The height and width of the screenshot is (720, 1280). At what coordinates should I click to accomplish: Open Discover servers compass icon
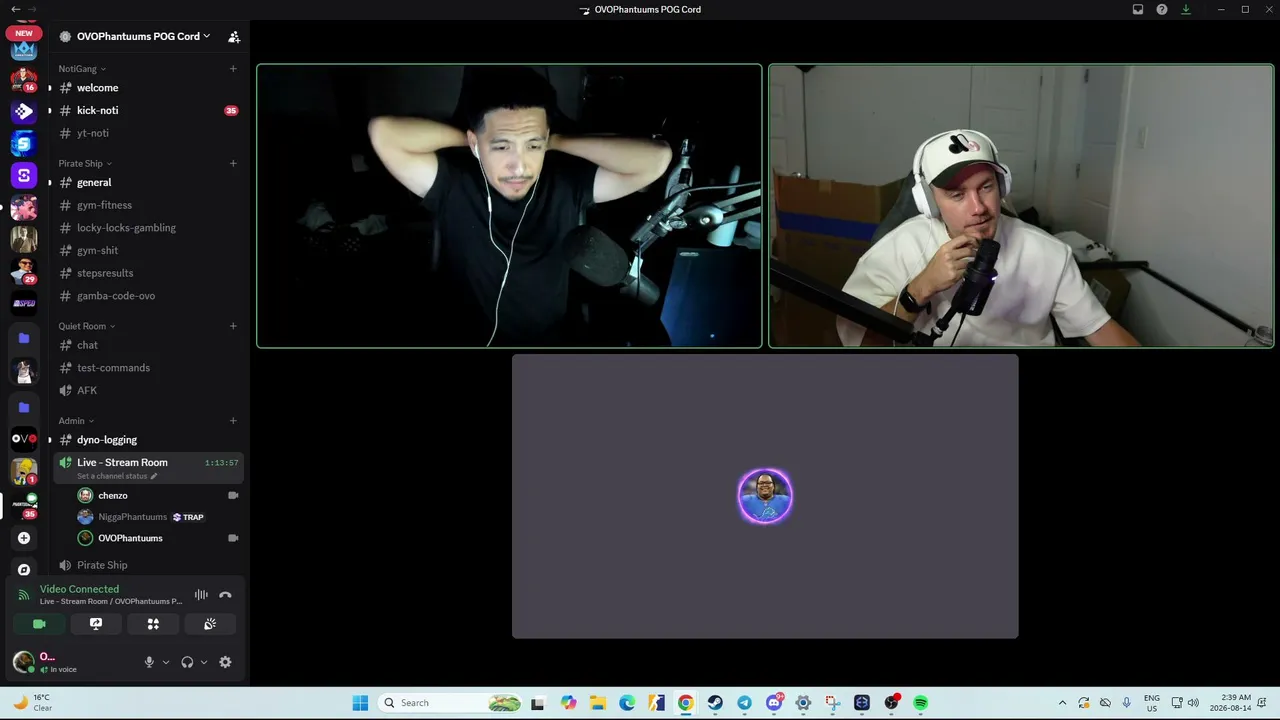[24, 569]
